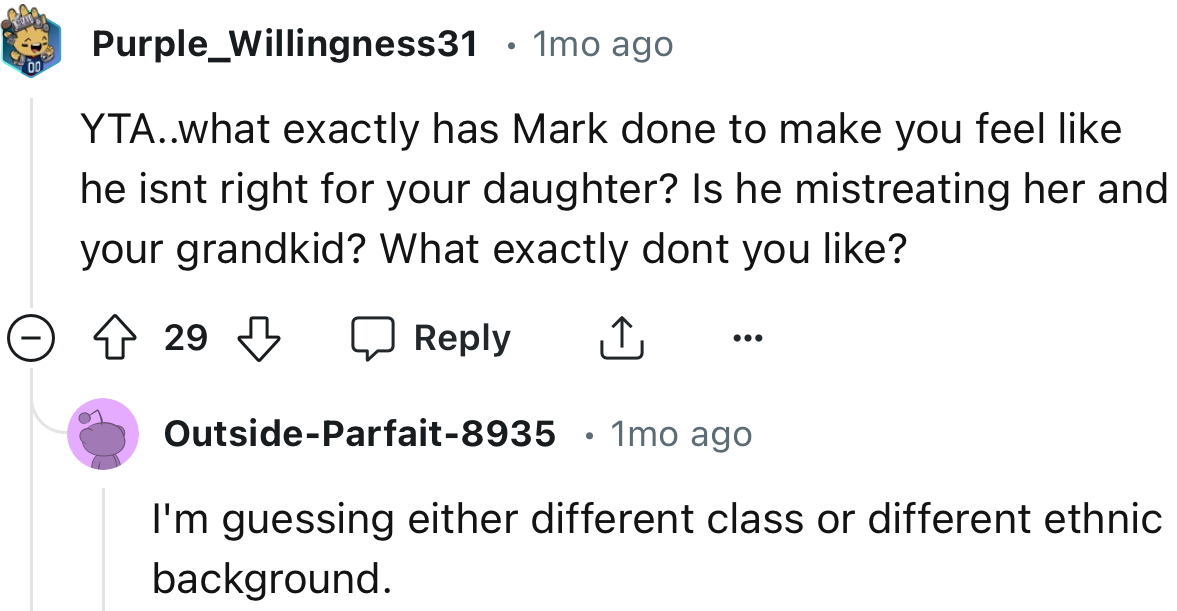Viewport: 1177px width, 611px height.
Task: Click the 1mo ago timestamp on the reply
Action: [681, 434]
